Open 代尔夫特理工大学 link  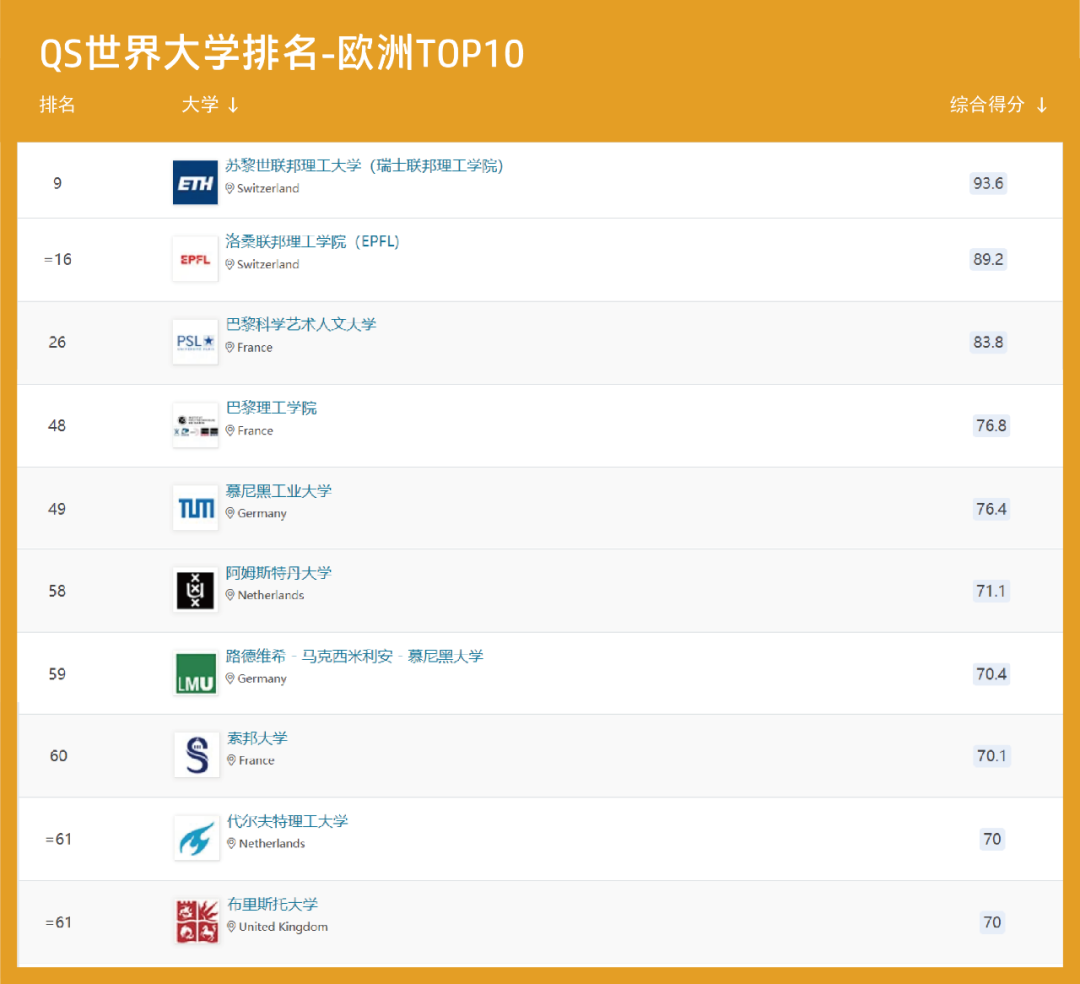point(288,821)
